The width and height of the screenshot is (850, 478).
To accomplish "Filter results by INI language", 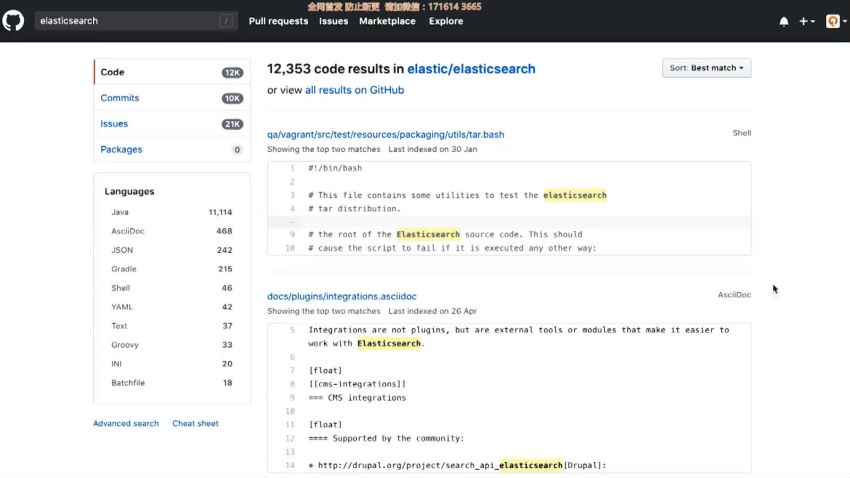I will coord(171,364).
